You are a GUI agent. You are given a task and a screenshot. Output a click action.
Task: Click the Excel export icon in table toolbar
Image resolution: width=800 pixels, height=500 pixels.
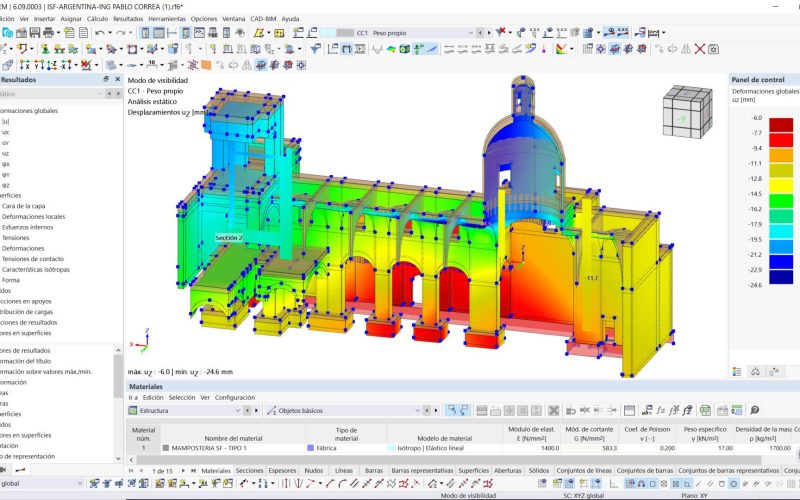[x=705, y=410]
